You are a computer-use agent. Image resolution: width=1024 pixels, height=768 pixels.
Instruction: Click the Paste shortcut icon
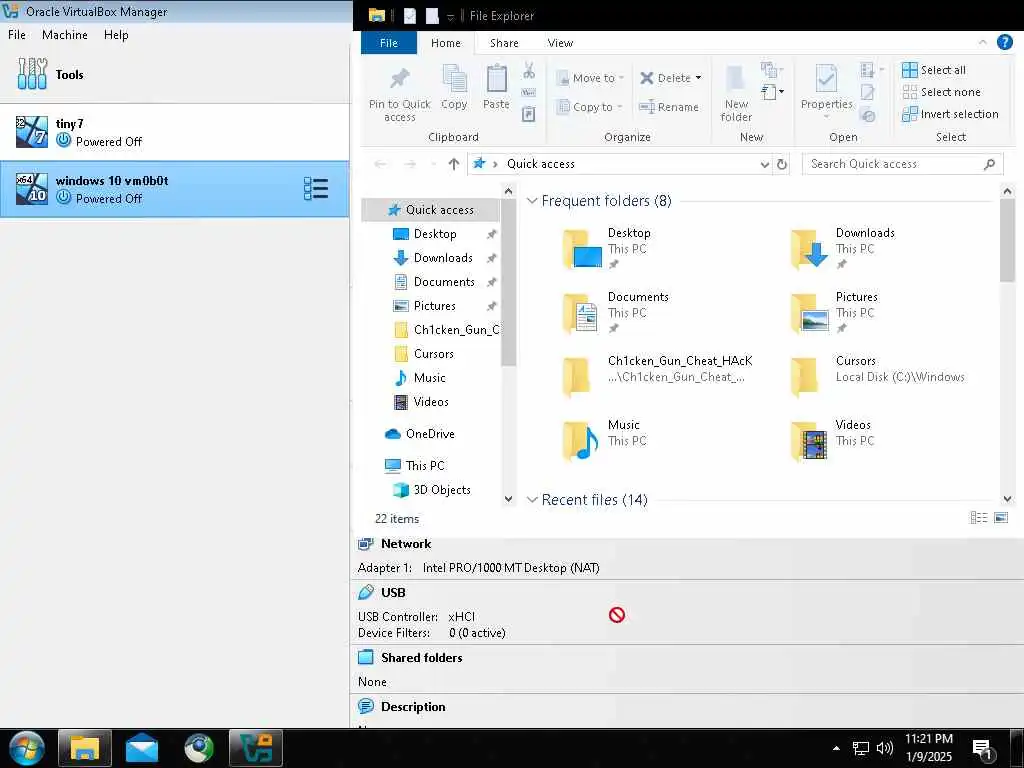click(529, 114)
